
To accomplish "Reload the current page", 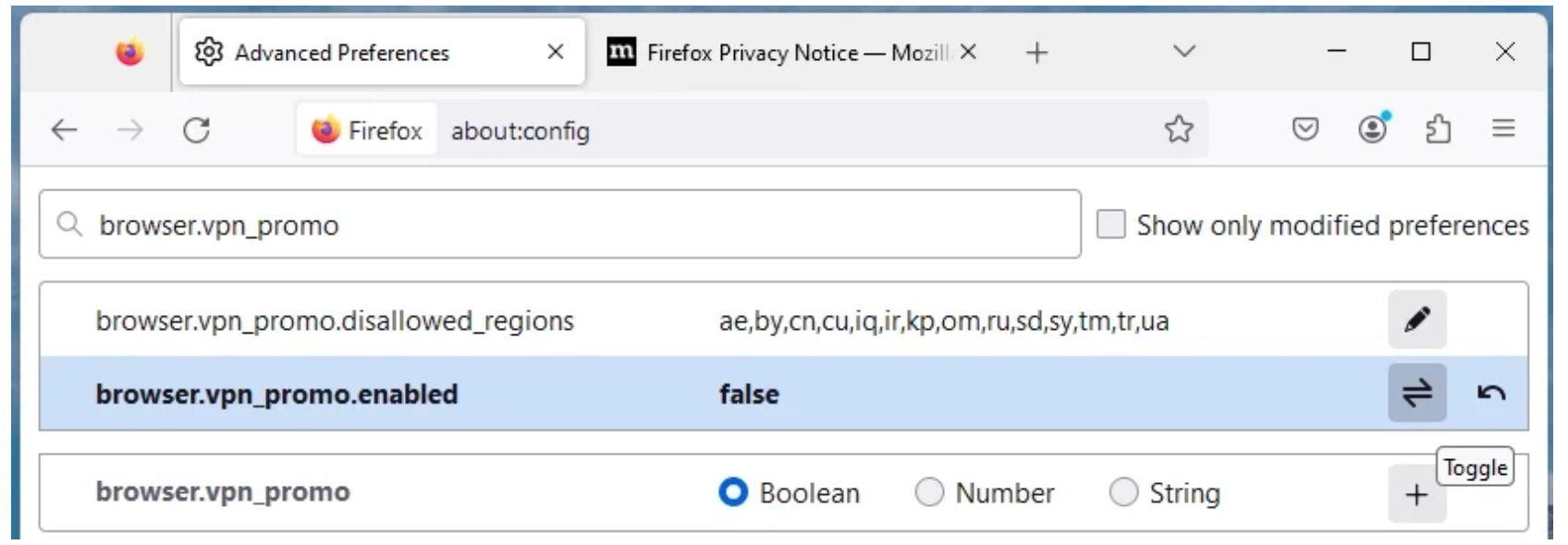I will click(196, 130).
